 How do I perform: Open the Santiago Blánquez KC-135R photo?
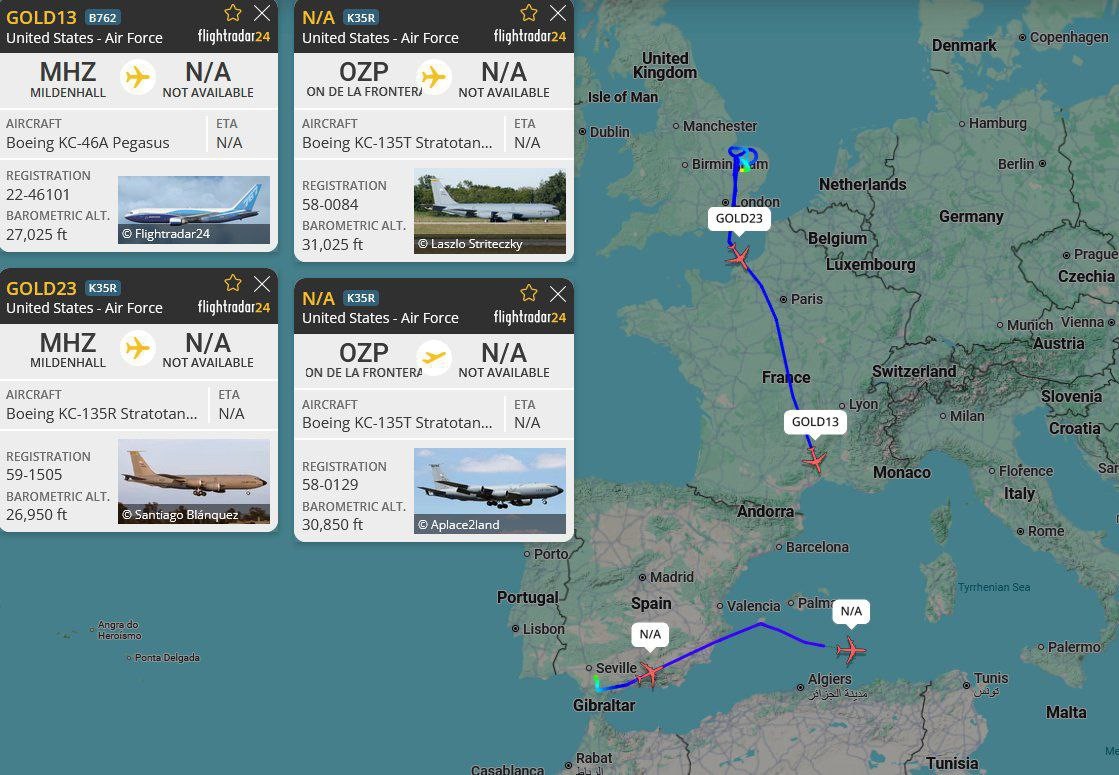193,482
